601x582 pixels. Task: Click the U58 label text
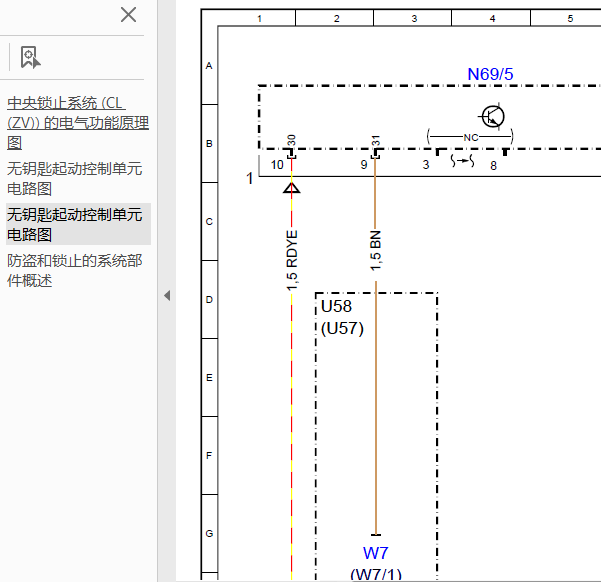(x=336, y=306)
